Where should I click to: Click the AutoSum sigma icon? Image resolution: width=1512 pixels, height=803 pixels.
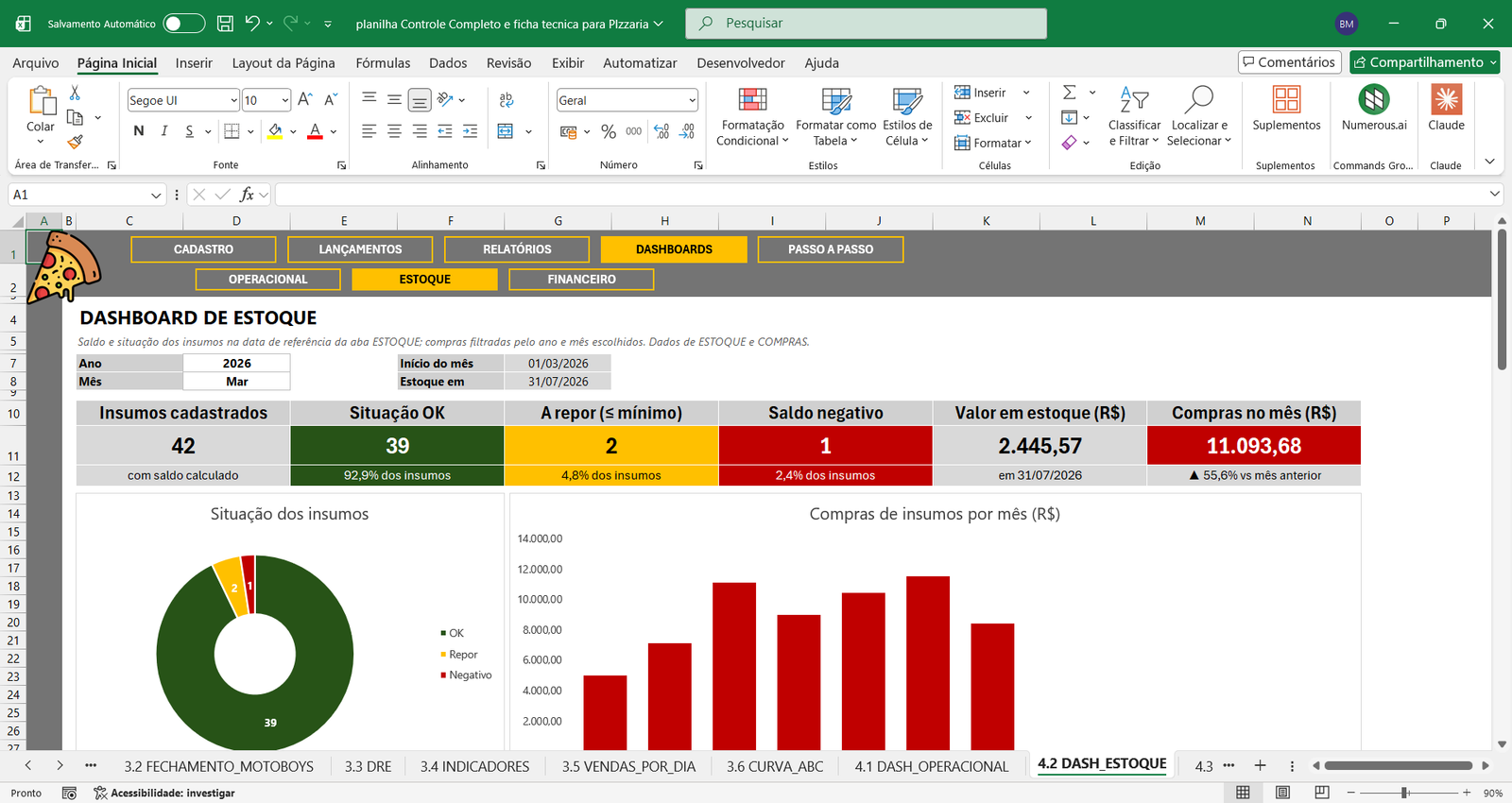coord(1070,92)
